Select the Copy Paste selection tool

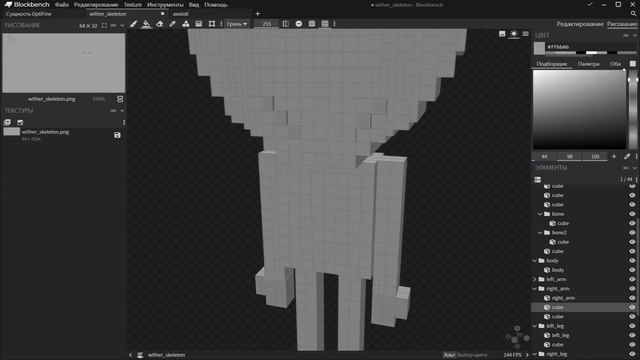pos(212,24)
